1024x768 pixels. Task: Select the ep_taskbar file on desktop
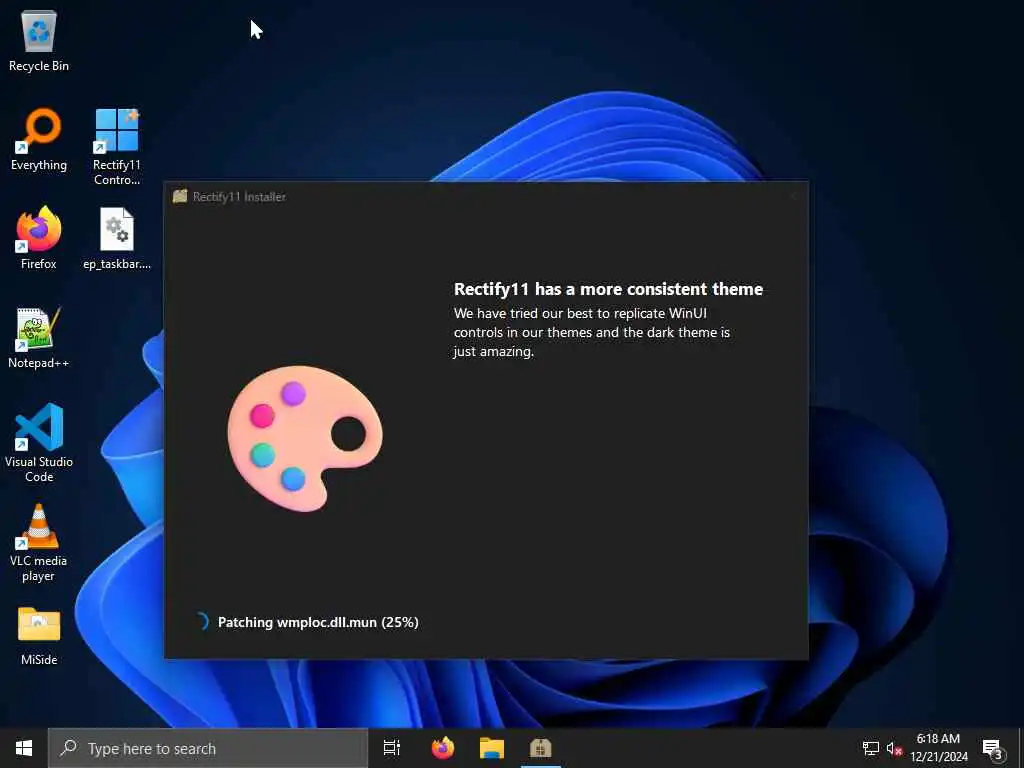(x=117, y=238)
